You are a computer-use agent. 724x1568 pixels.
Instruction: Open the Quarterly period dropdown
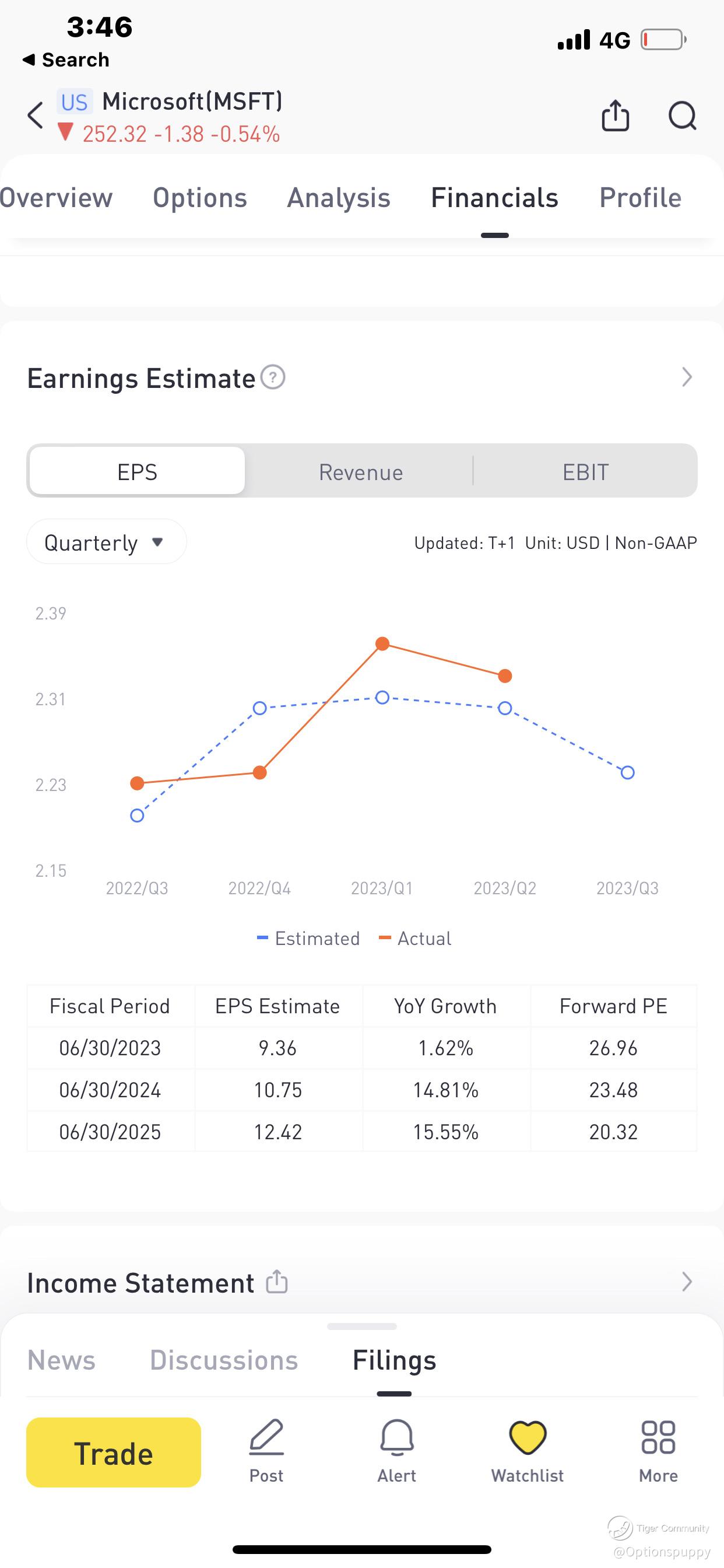[106, 542]
